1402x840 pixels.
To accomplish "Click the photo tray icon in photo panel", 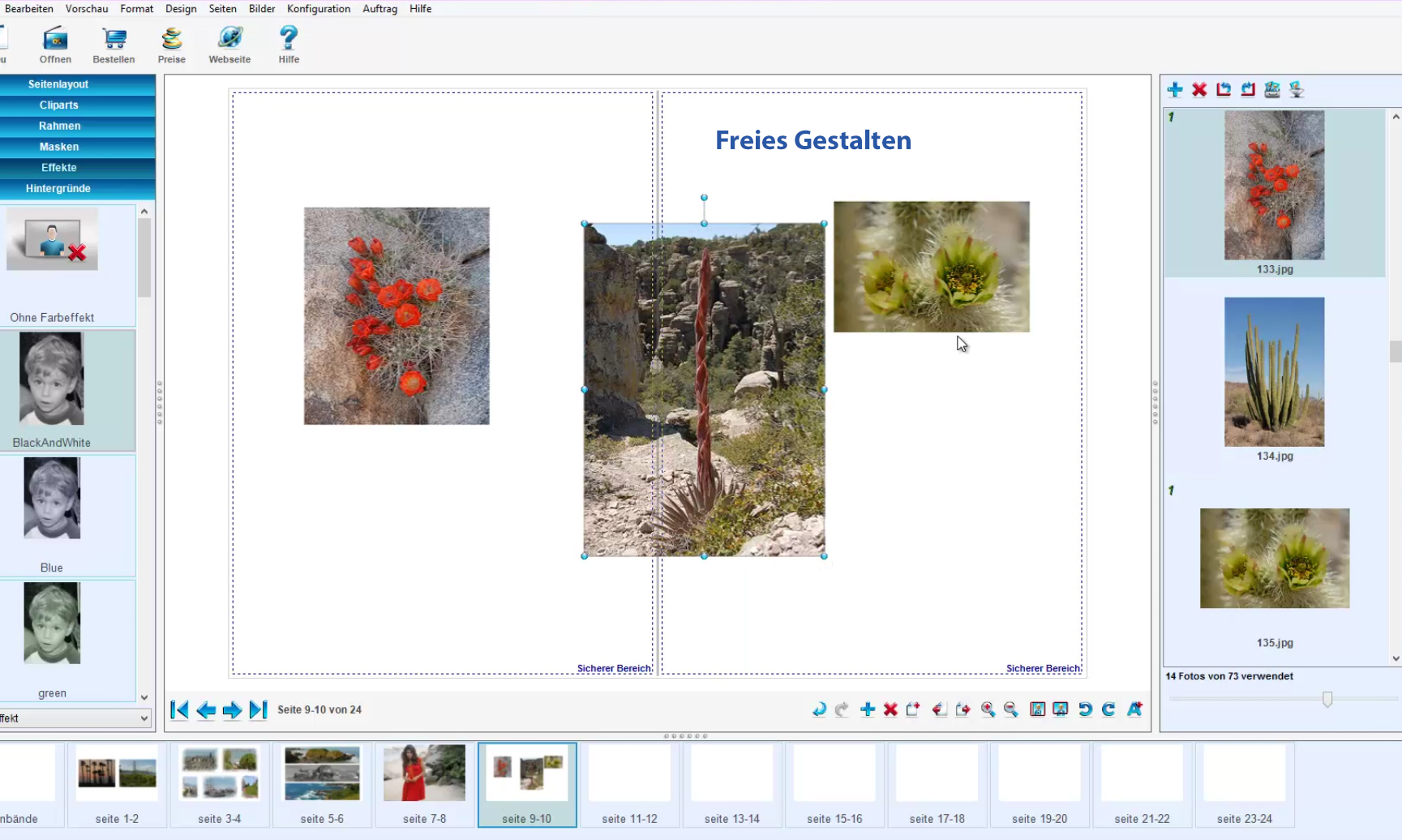I will (x=1272, y=89).
